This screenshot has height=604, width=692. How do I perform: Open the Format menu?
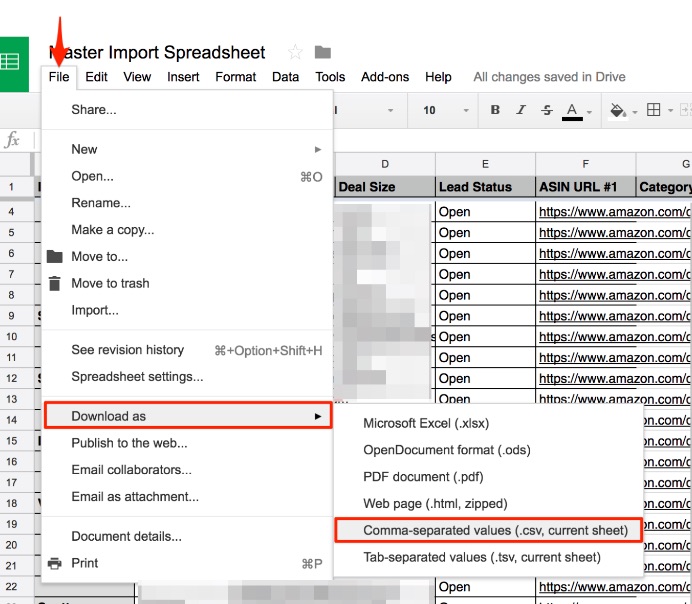(236, 77)
